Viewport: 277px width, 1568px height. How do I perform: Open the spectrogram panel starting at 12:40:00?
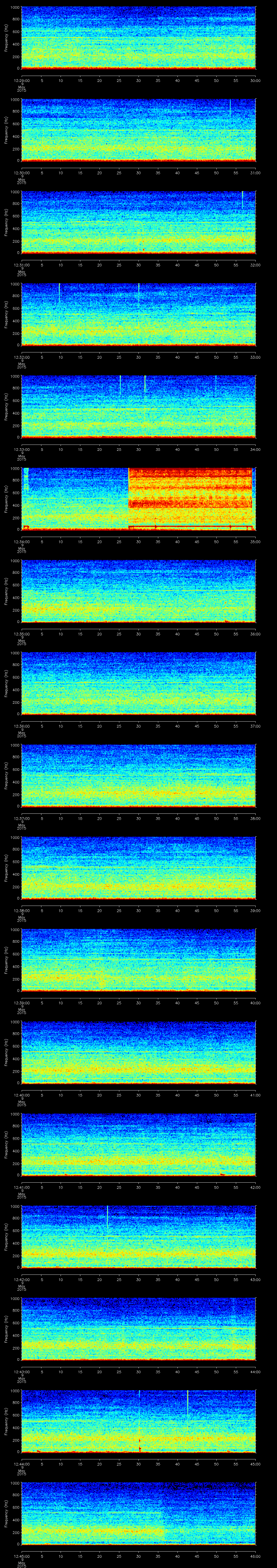click(x=138, y=1052)
